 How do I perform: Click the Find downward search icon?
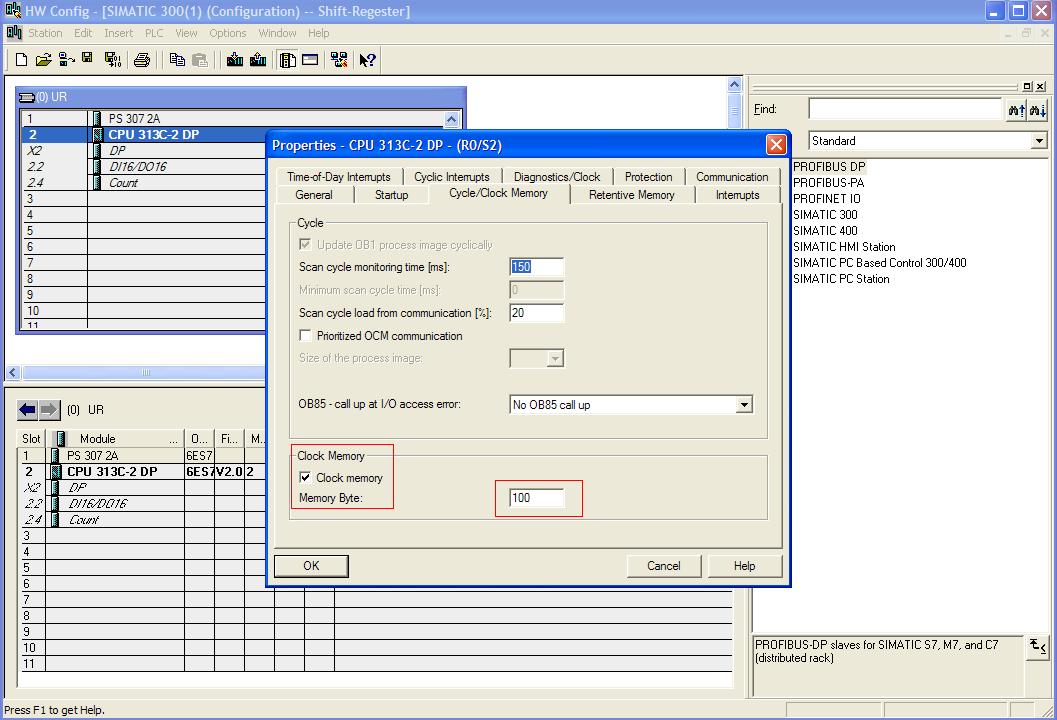click(x=1037, y=109)
